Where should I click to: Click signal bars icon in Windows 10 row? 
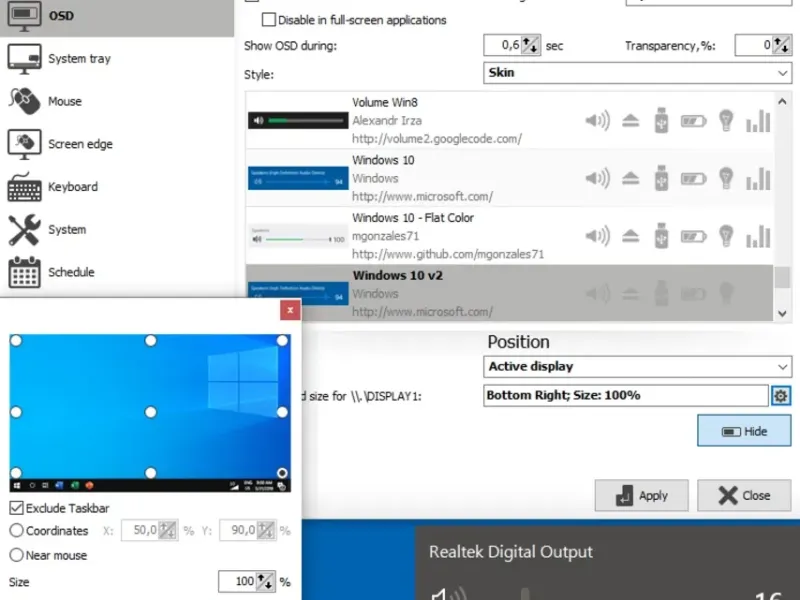point(758,179)
